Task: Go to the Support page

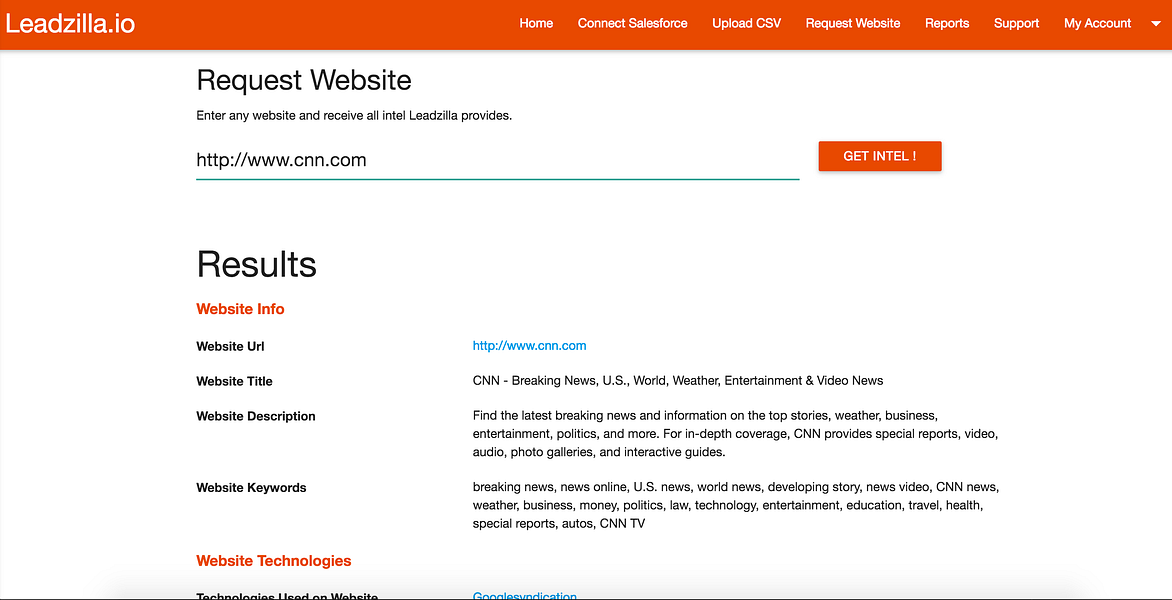Action: 1016,23
